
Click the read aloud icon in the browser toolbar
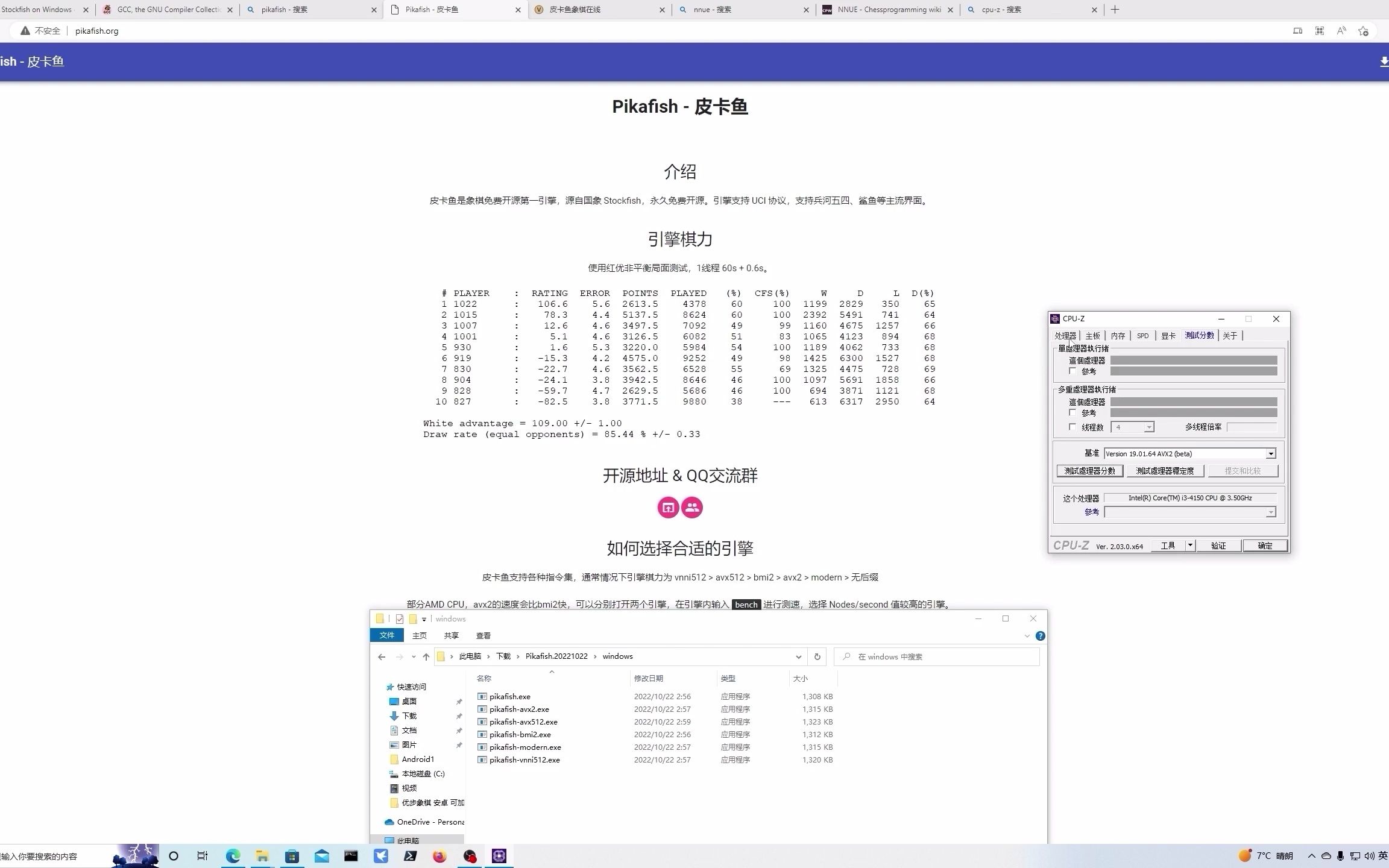point(1341,30)
